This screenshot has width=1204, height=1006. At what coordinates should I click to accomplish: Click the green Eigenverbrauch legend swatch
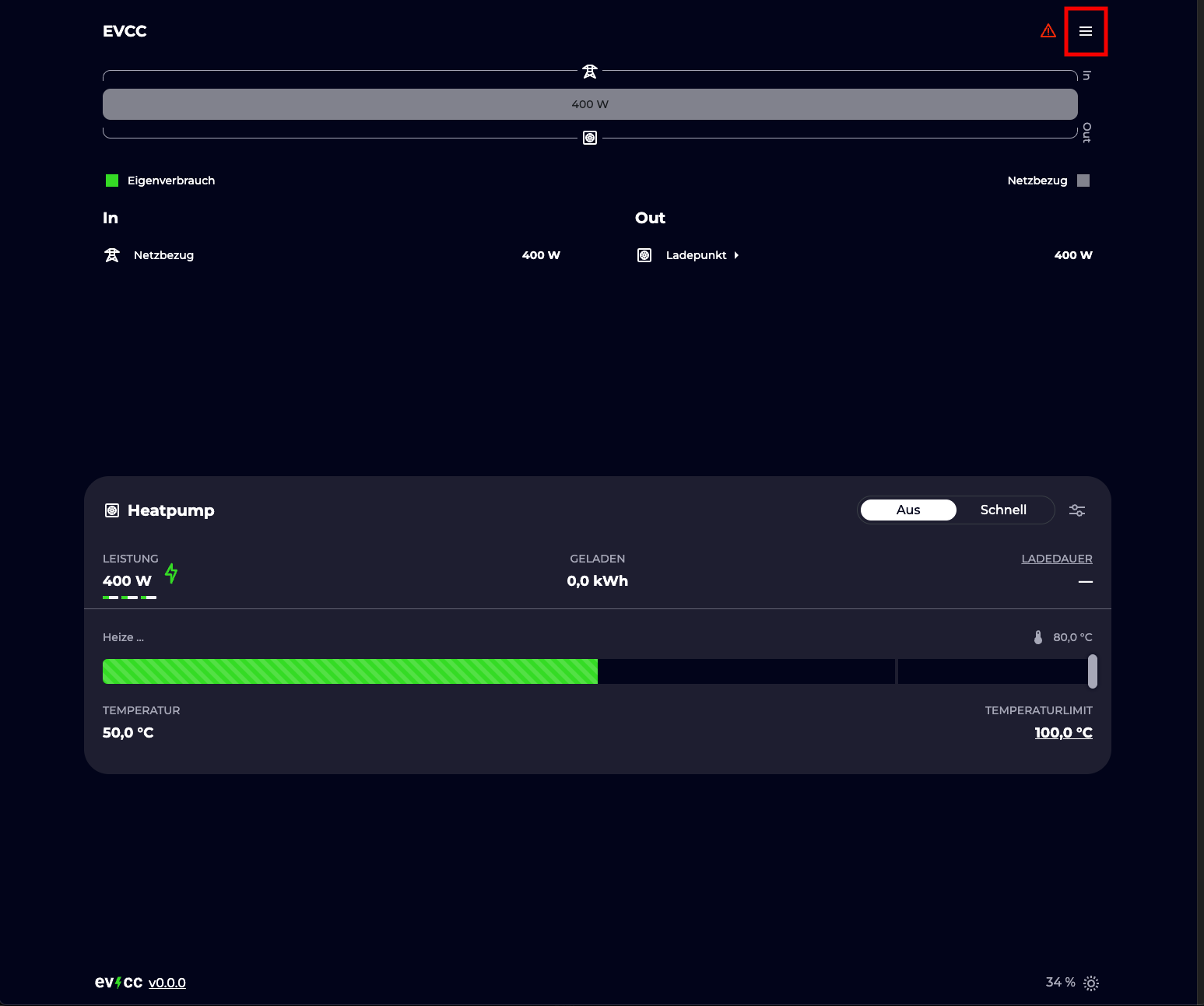tap(112, 181)
